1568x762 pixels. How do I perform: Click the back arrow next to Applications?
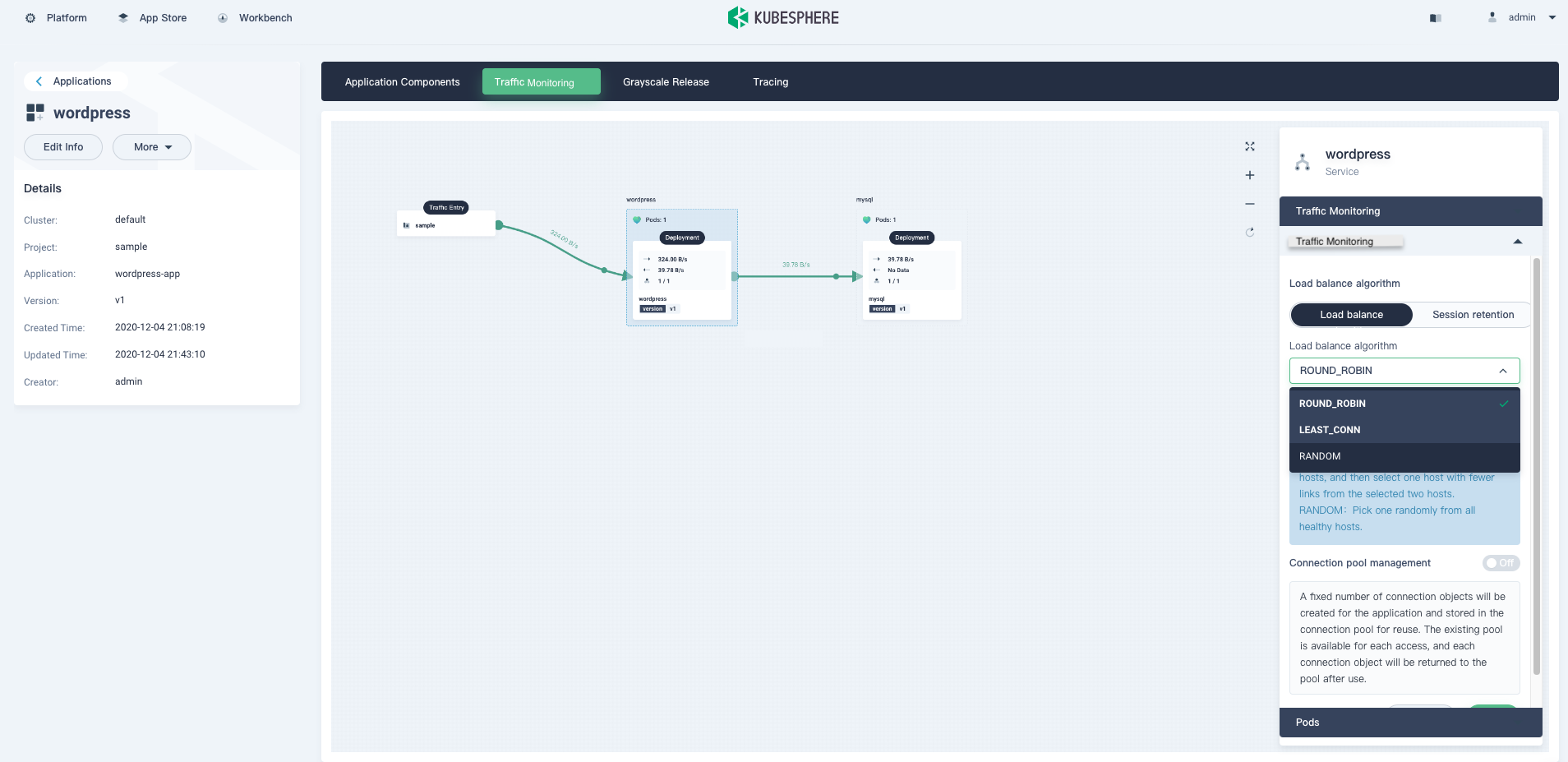39,81
